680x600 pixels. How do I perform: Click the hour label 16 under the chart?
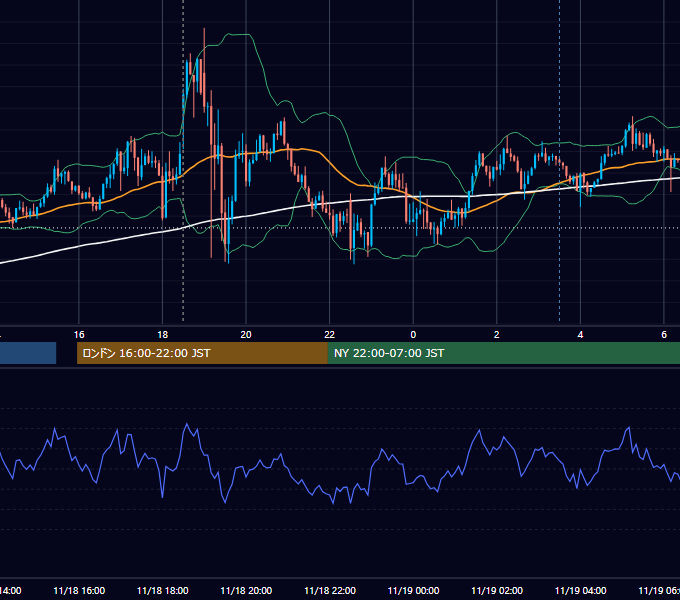coord(79,335)
